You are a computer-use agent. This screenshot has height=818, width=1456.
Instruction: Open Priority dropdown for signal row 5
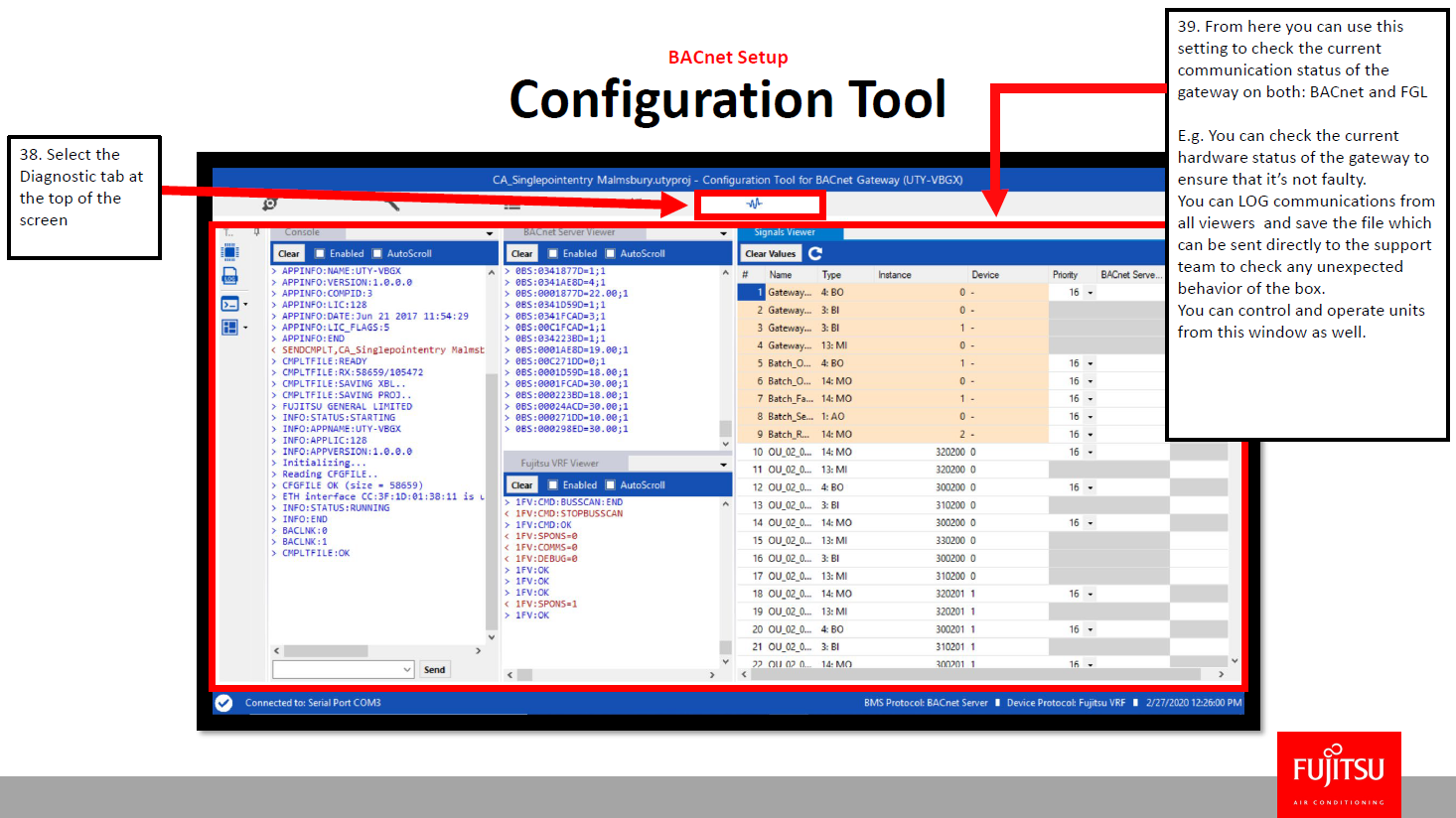click(x=1090, y=363)
